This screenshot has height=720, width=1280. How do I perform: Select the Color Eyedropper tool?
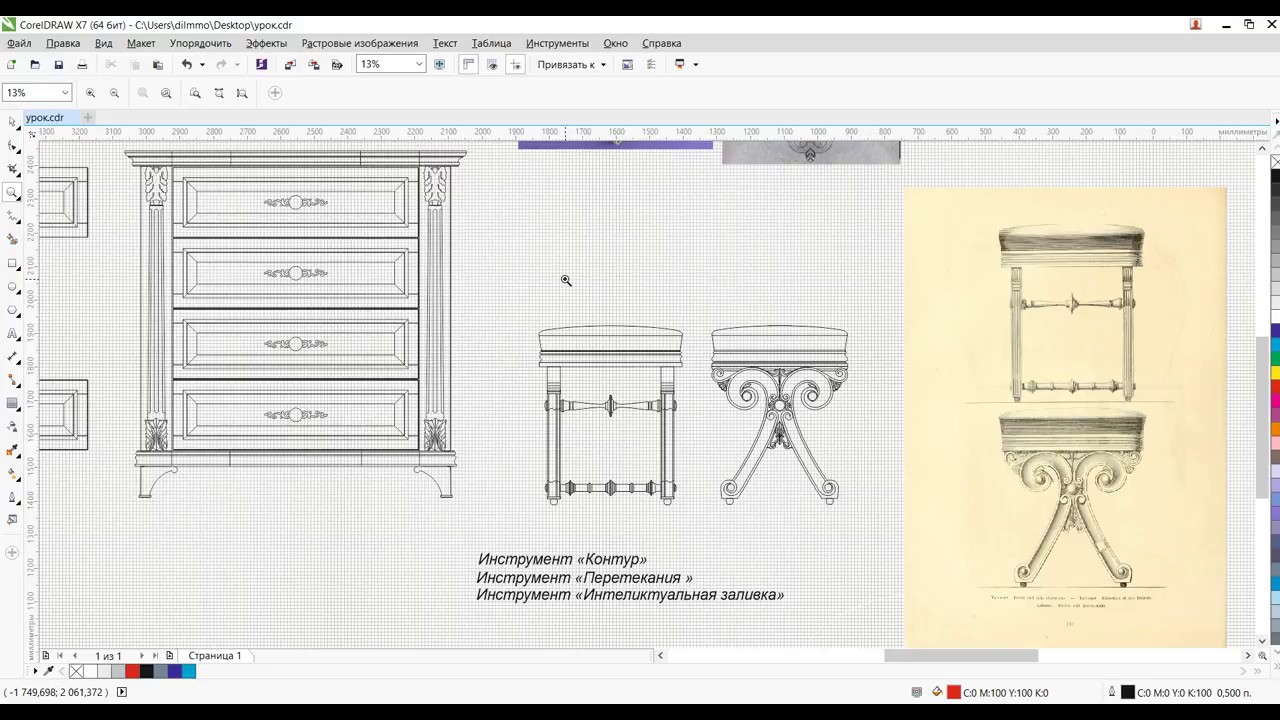coord(12,450)
